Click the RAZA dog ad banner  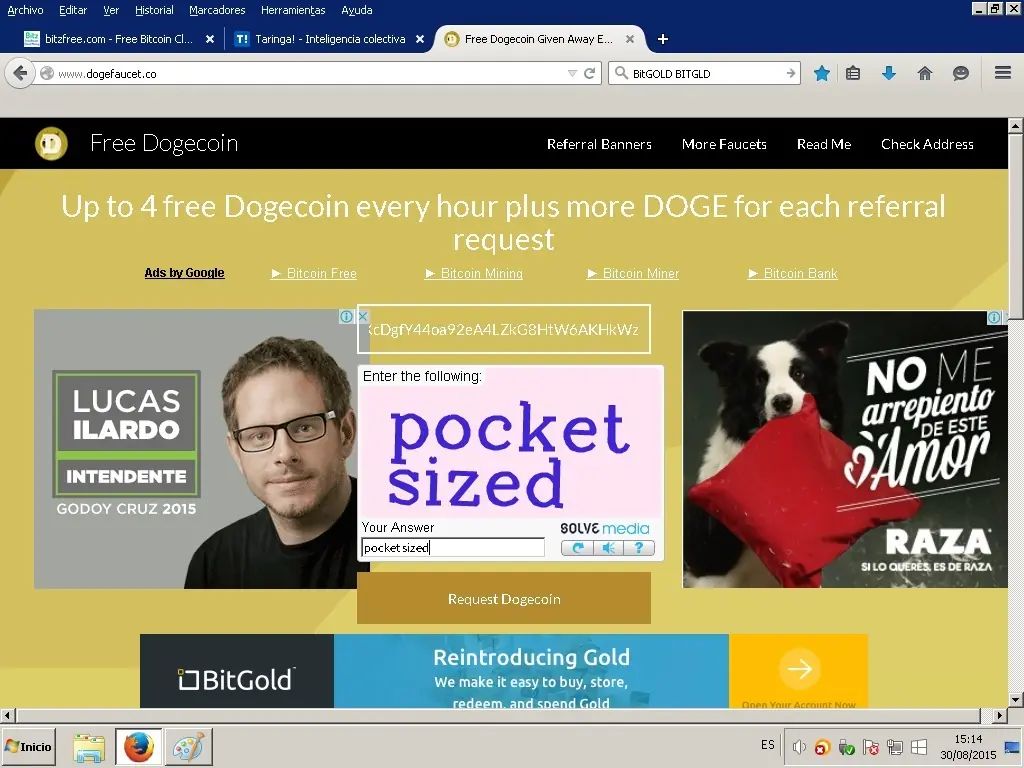845,449
